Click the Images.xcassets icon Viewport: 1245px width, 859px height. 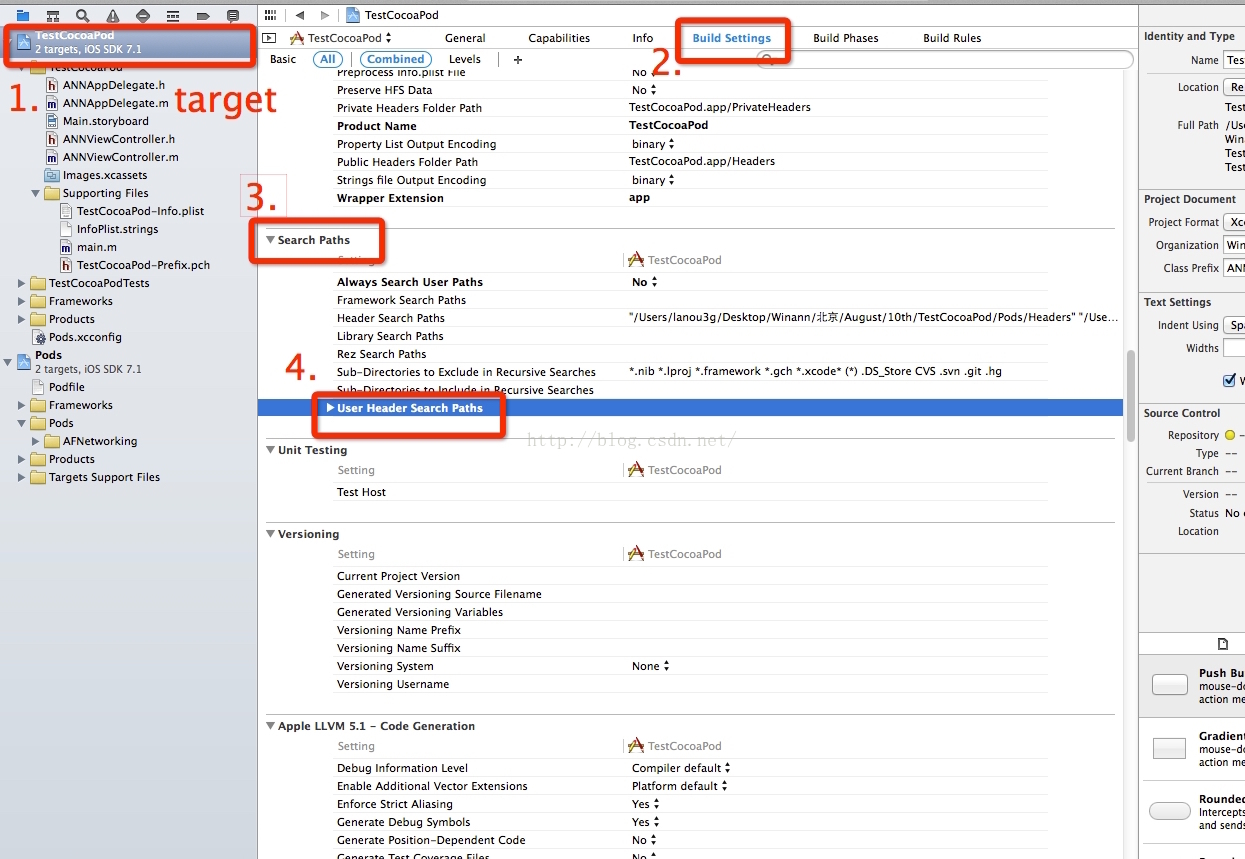53,175
